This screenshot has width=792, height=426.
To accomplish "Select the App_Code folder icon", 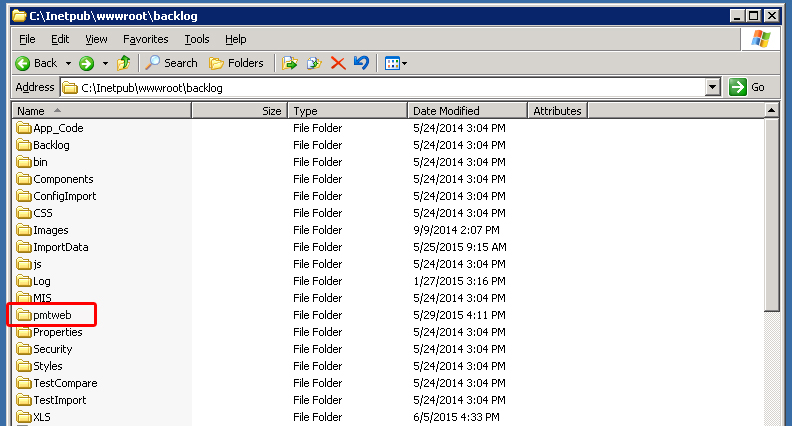I will click(24, 127).
